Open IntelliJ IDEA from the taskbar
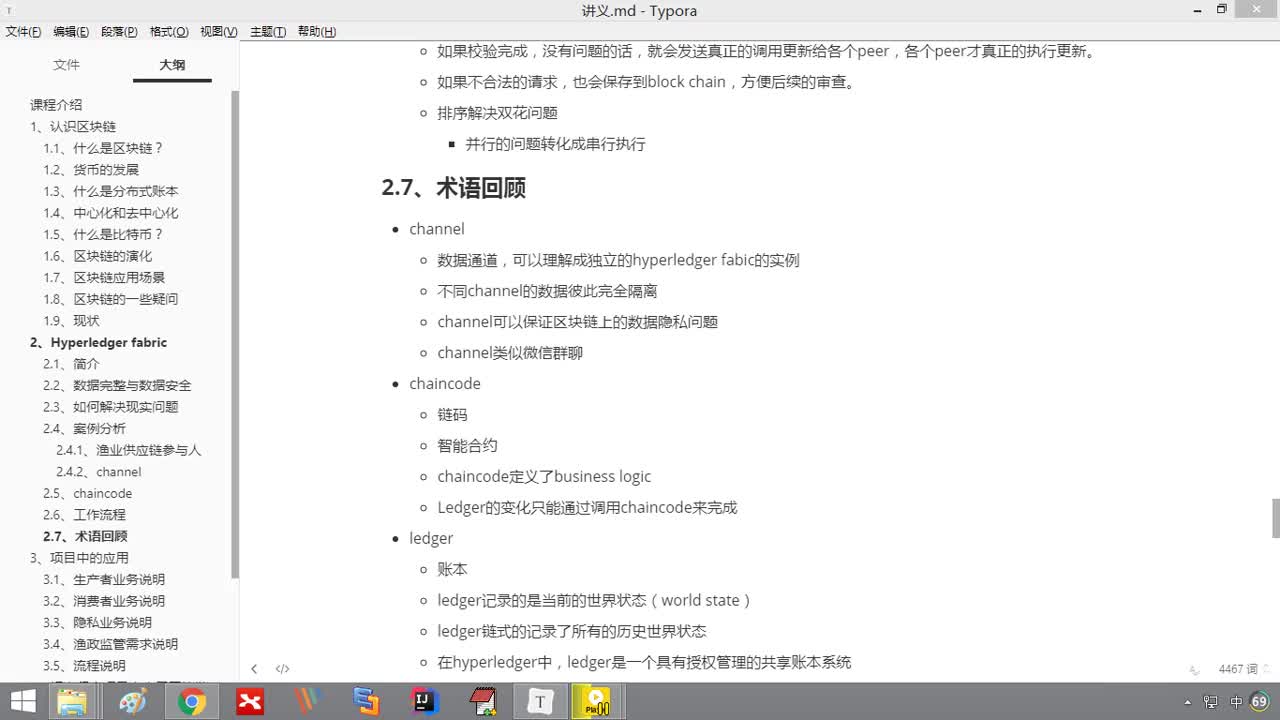 pyautogui.click(x=425, y=702)
